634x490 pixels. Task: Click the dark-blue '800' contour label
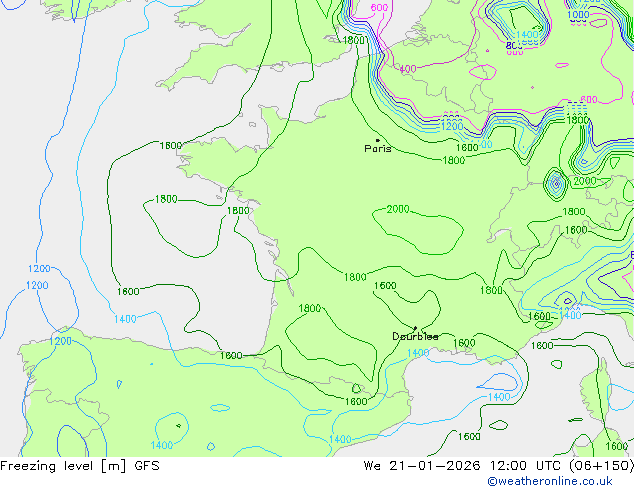click(514, 46)
